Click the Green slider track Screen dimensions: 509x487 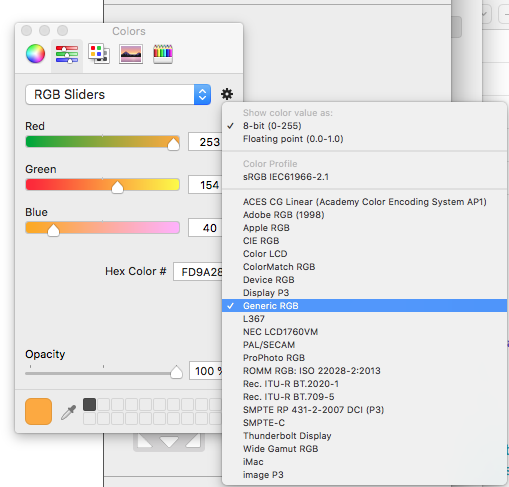pyautogui.click(x=103, y=185)
